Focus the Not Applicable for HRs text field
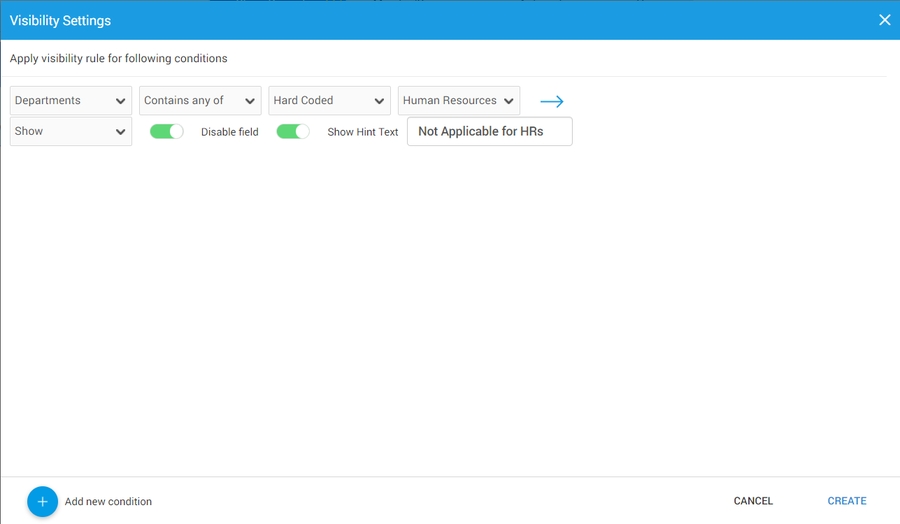Image resolution: width=900 pixels, height=524 pixels. pyautogui.click(x=489, y=132)
